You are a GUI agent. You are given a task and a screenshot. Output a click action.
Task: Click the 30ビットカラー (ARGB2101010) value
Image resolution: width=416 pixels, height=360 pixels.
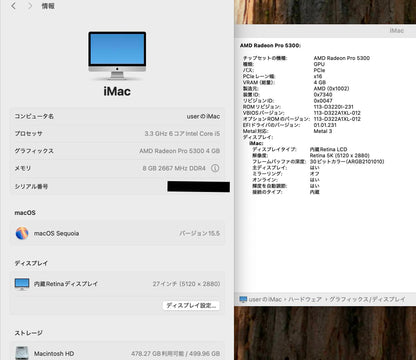click(x=347, y=162)
